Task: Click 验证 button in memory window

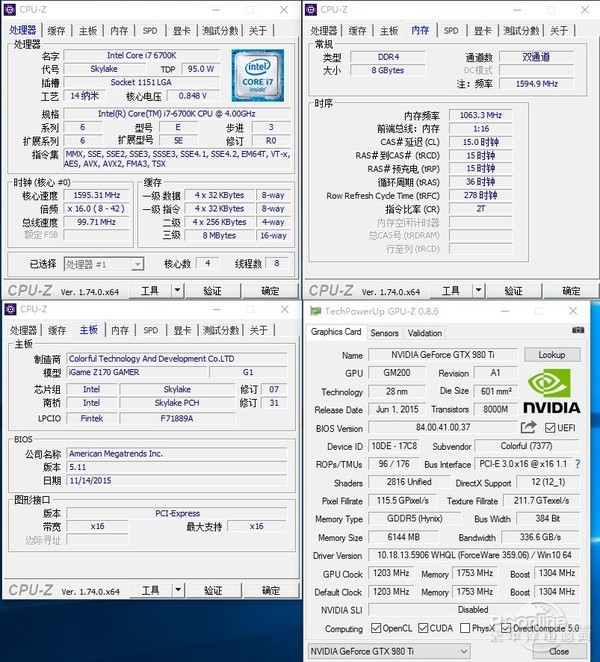Action: click(x=514, y=290)
